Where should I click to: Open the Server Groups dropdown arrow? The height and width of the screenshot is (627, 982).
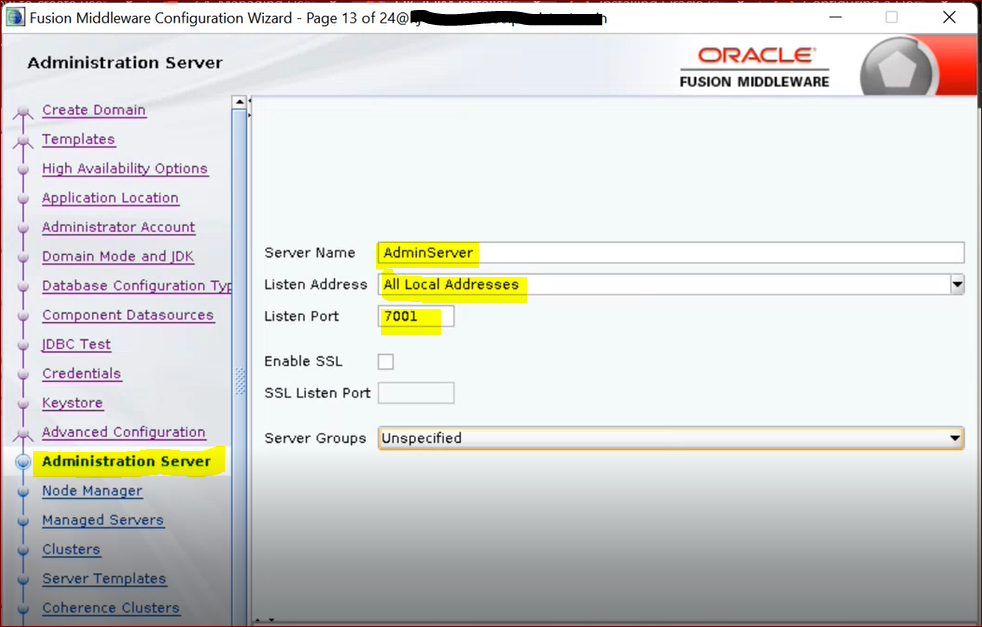tap(954, 438)
